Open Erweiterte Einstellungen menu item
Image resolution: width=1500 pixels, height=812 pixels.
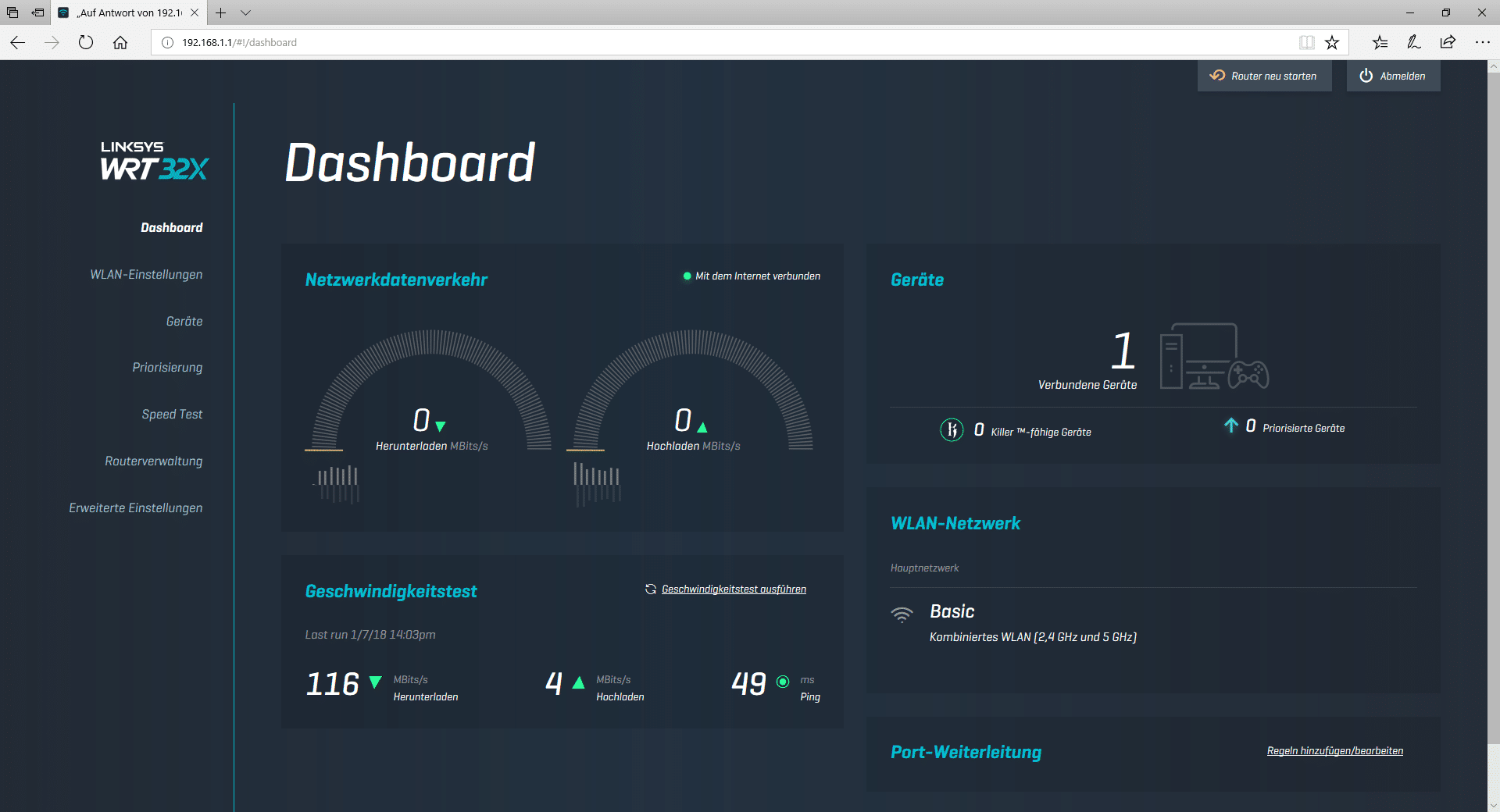tap(136, 508)
